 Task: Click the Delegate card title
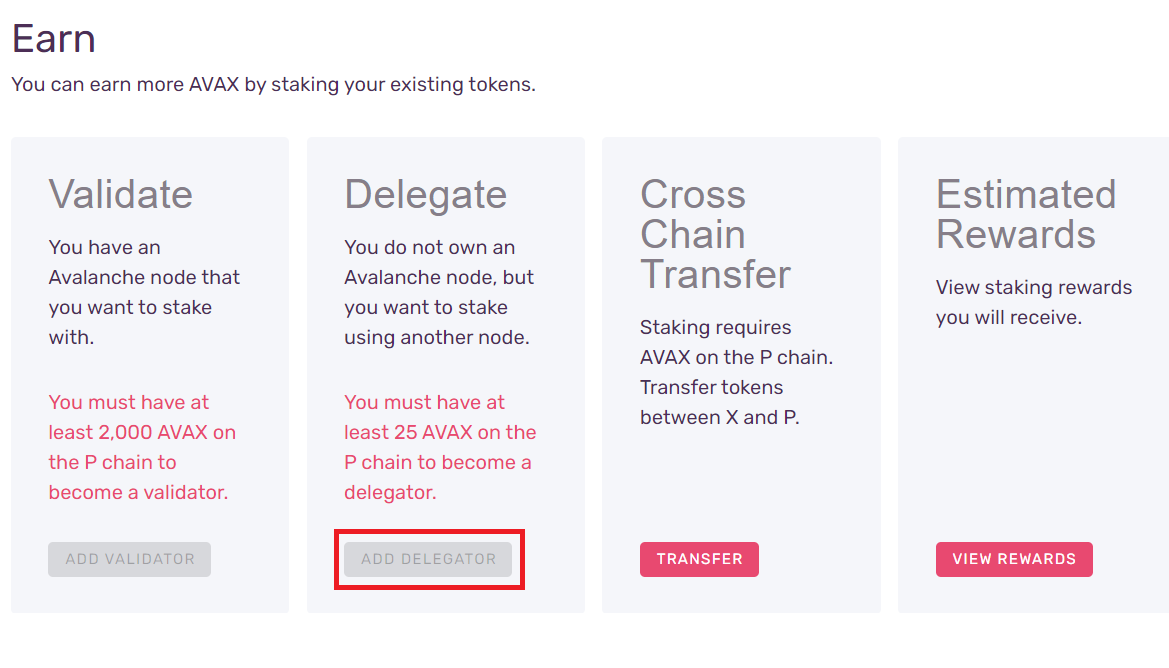(426, 195)
